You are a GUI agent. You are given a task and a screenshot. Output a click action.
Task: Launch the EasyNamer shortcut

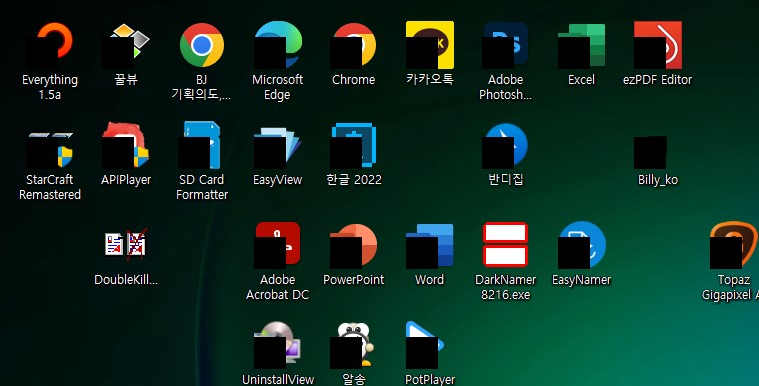coord(582,246)
